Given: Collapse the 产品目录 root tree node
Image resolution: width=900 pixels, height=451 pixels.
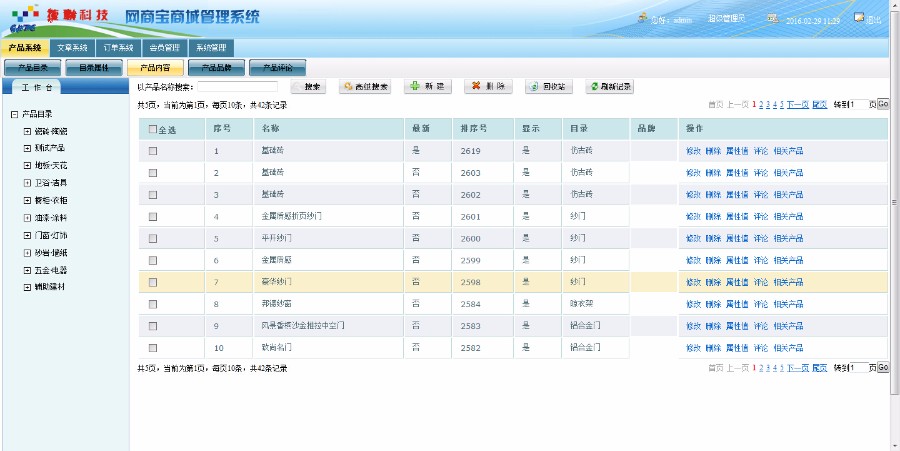Looking at the screenshot, I should [x=14, y=114].
